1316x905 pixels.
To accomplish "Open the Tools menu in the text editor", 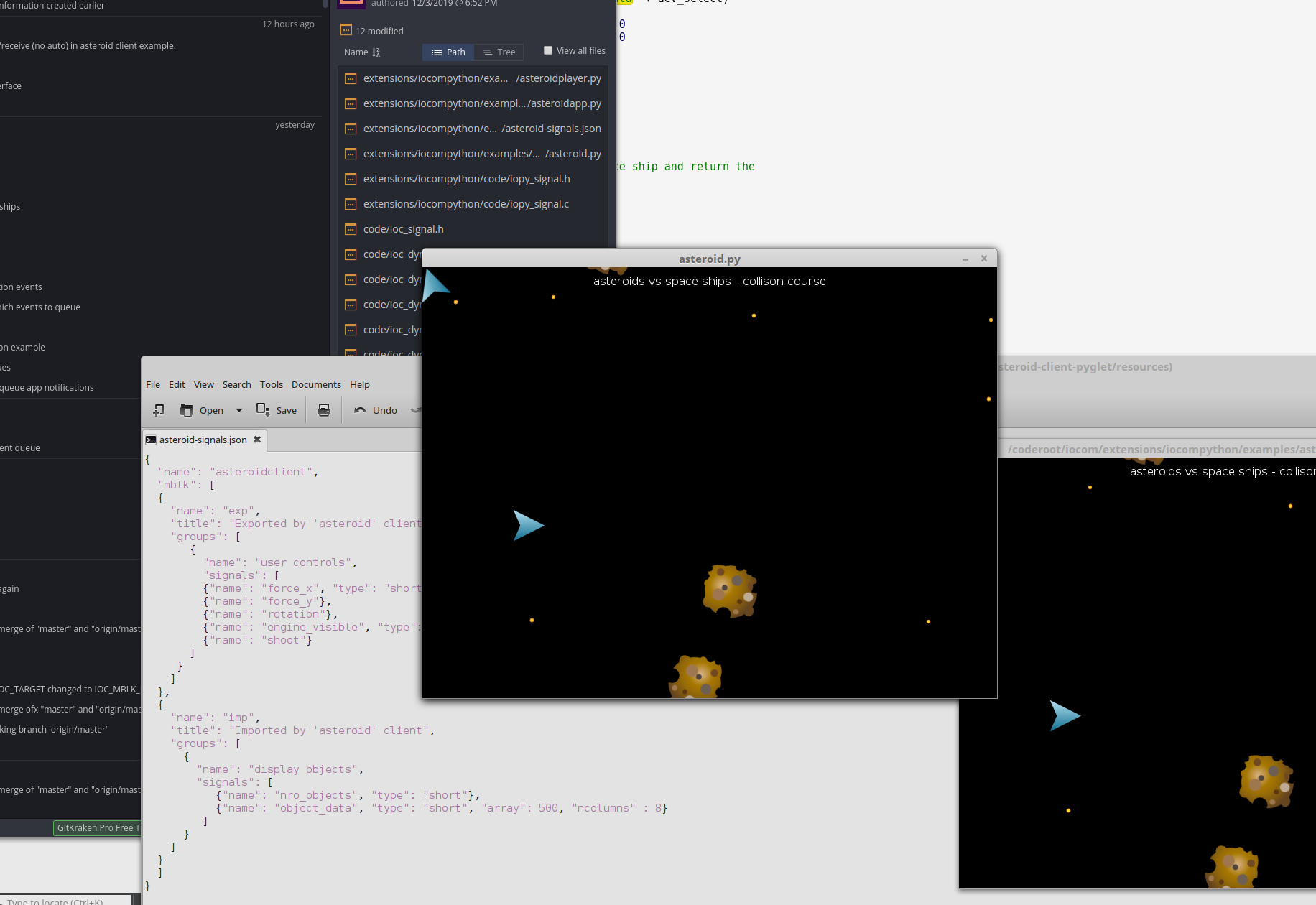I will click(x=272, y=384).
